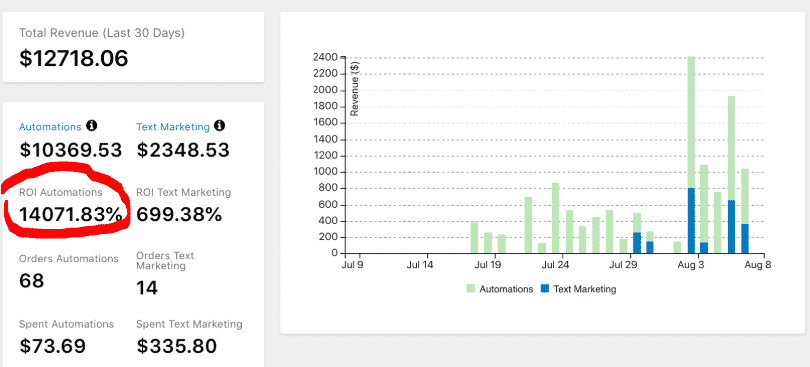Click the Spent Text Marketing amount $335.80
The width and height of the screenshot is (810, 367).
tap(177, 346)
